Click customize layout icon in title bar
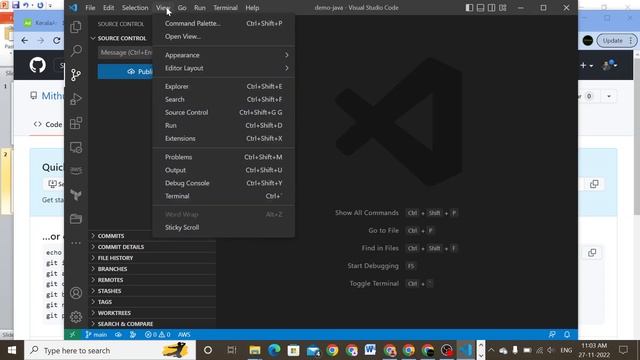Viewport: 640px width, 360px height. (x=503, y=7)
